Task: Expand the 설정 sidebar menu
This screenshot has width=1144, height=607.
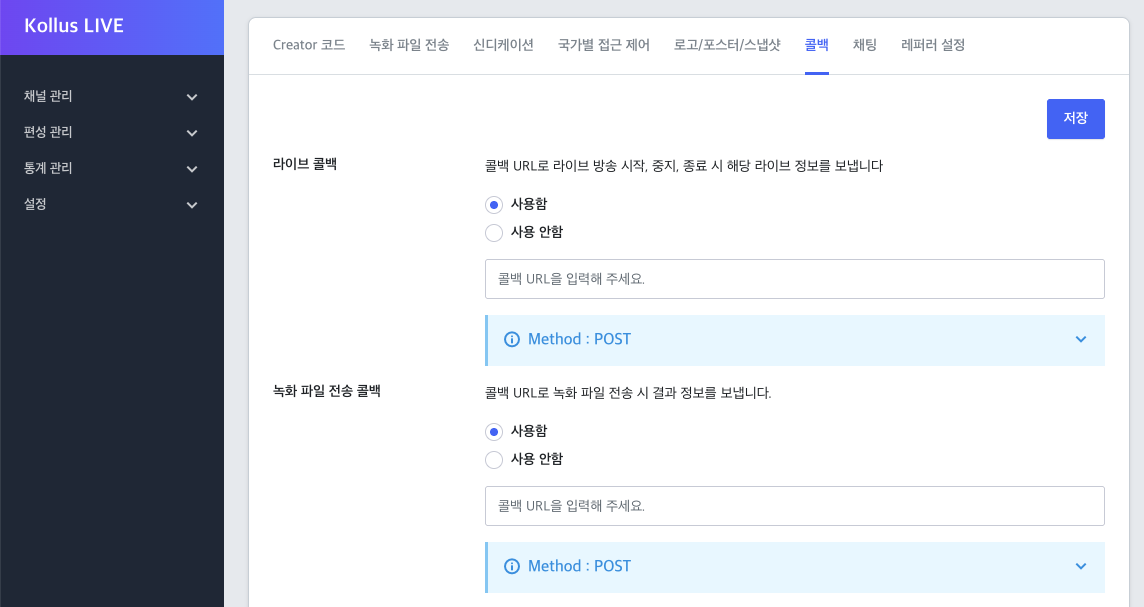Action: 112,204
